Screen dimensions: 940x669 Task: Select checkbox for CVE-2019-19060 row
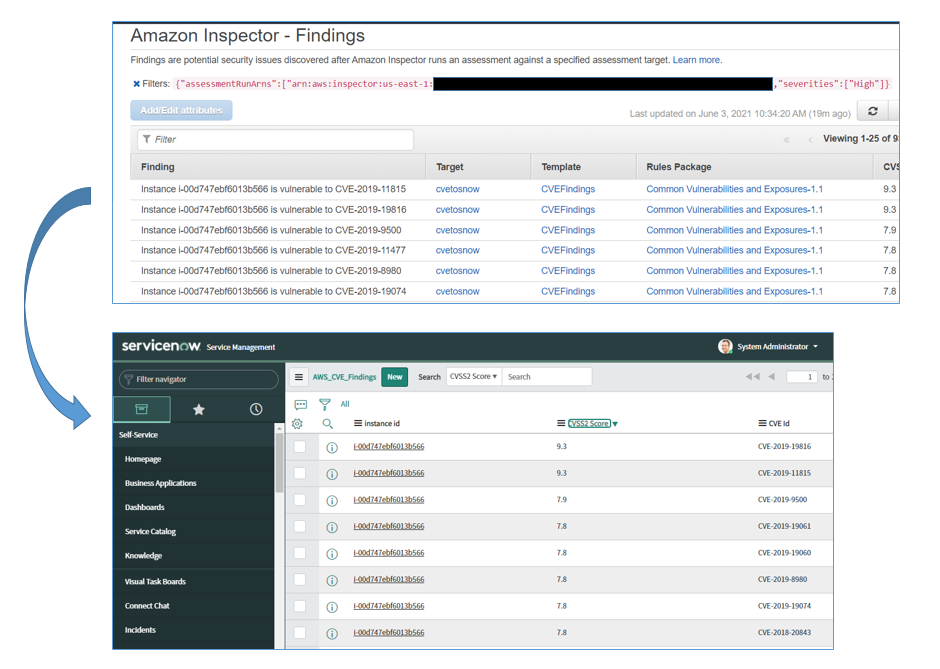(x=300, y=553)
